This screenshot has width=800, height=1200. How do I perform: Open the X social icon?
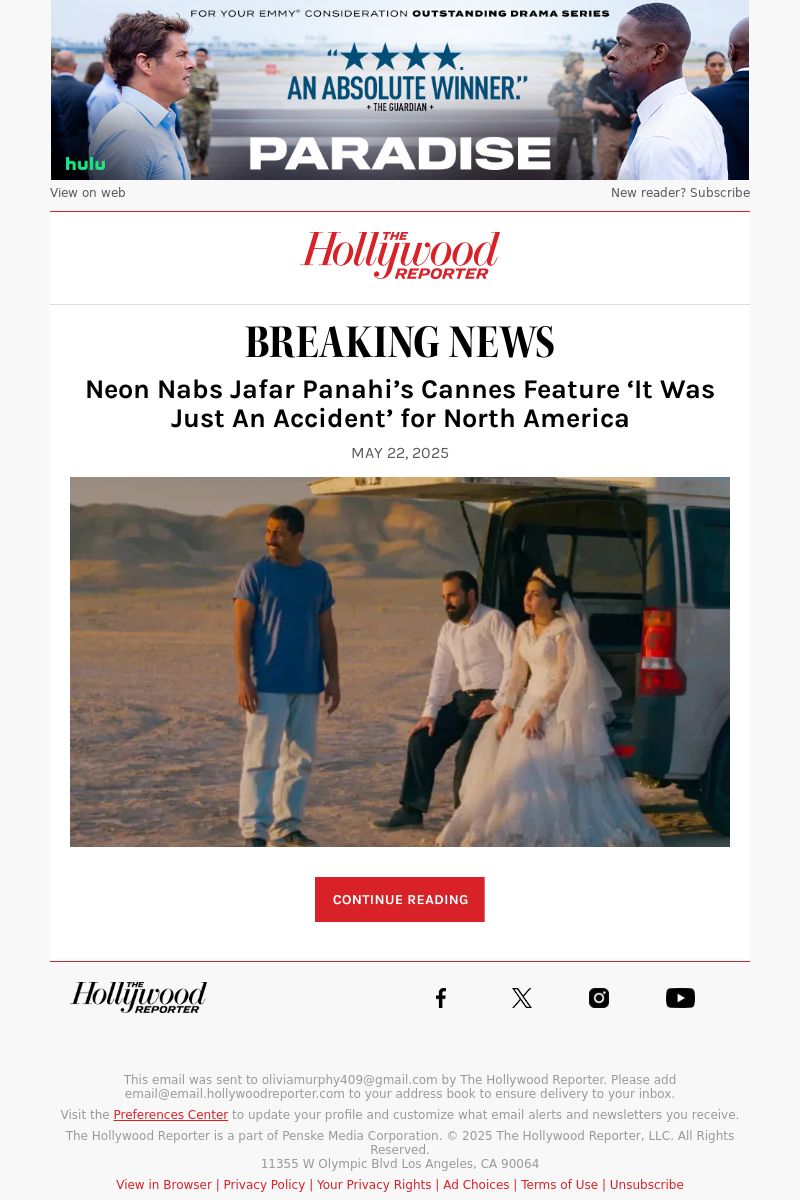pyautogui.click(x=521, y=998)
